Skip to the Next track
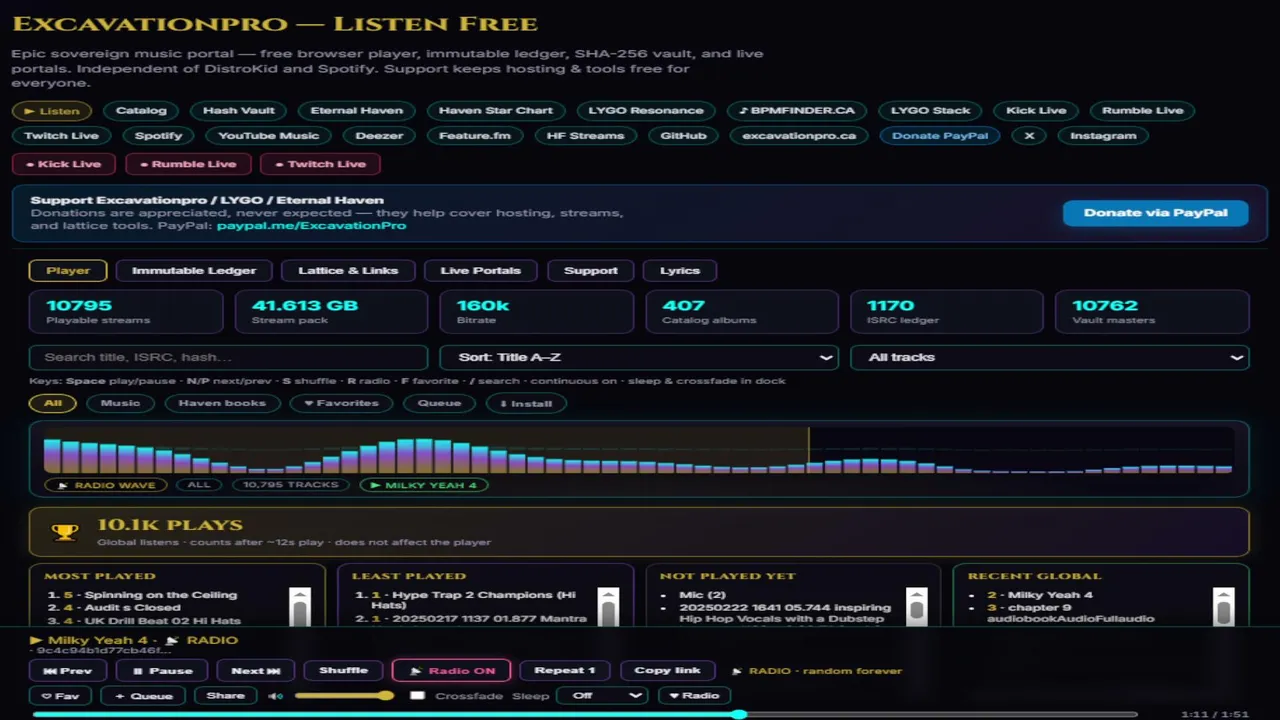 [255, 671]
